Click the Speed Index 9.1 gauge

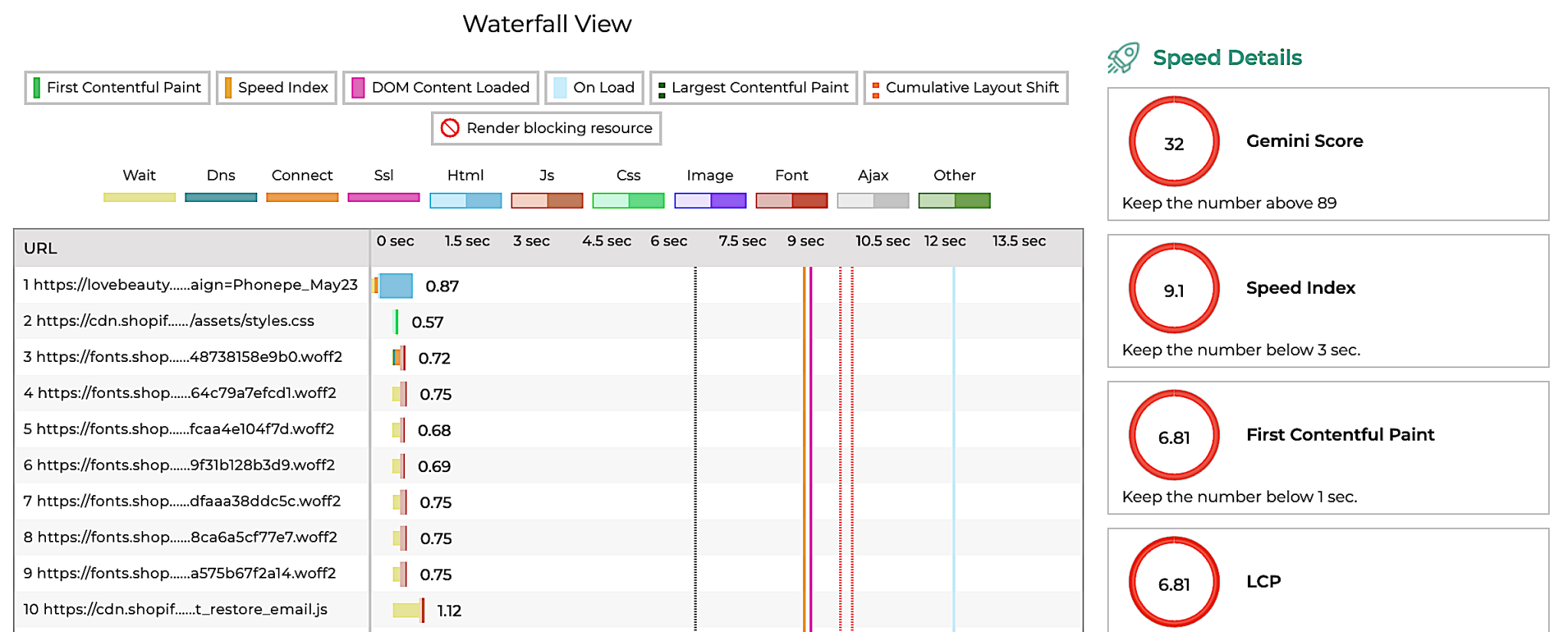1174,289
